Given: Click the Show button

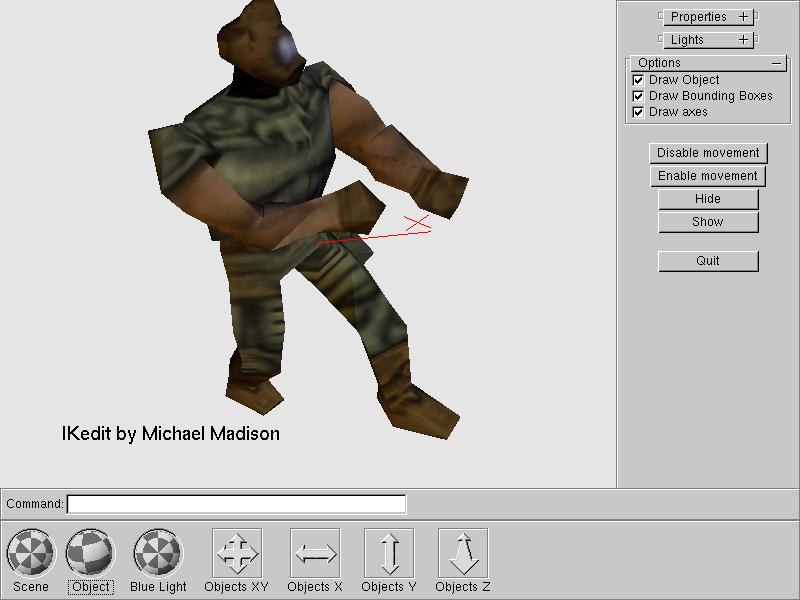Looking at the screenshot, I should [x=708, y=222].
